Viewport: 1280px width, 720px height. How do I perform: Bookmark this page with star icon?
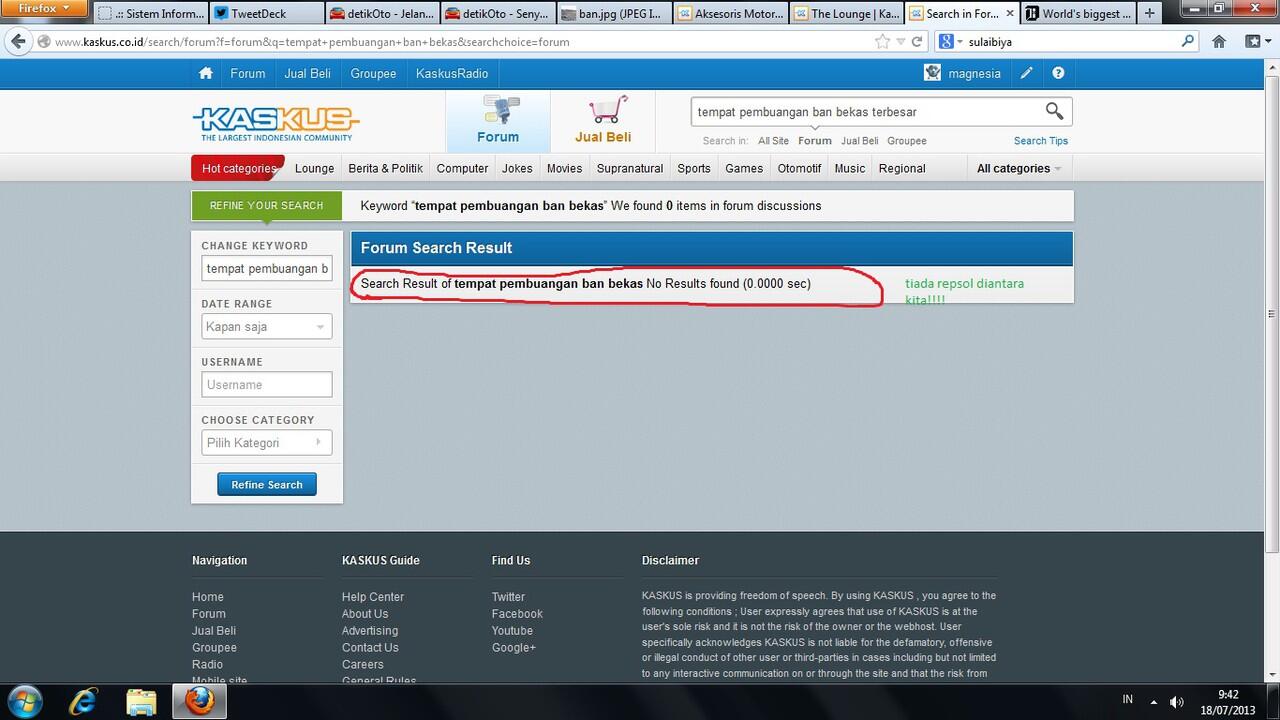[882, 42]
